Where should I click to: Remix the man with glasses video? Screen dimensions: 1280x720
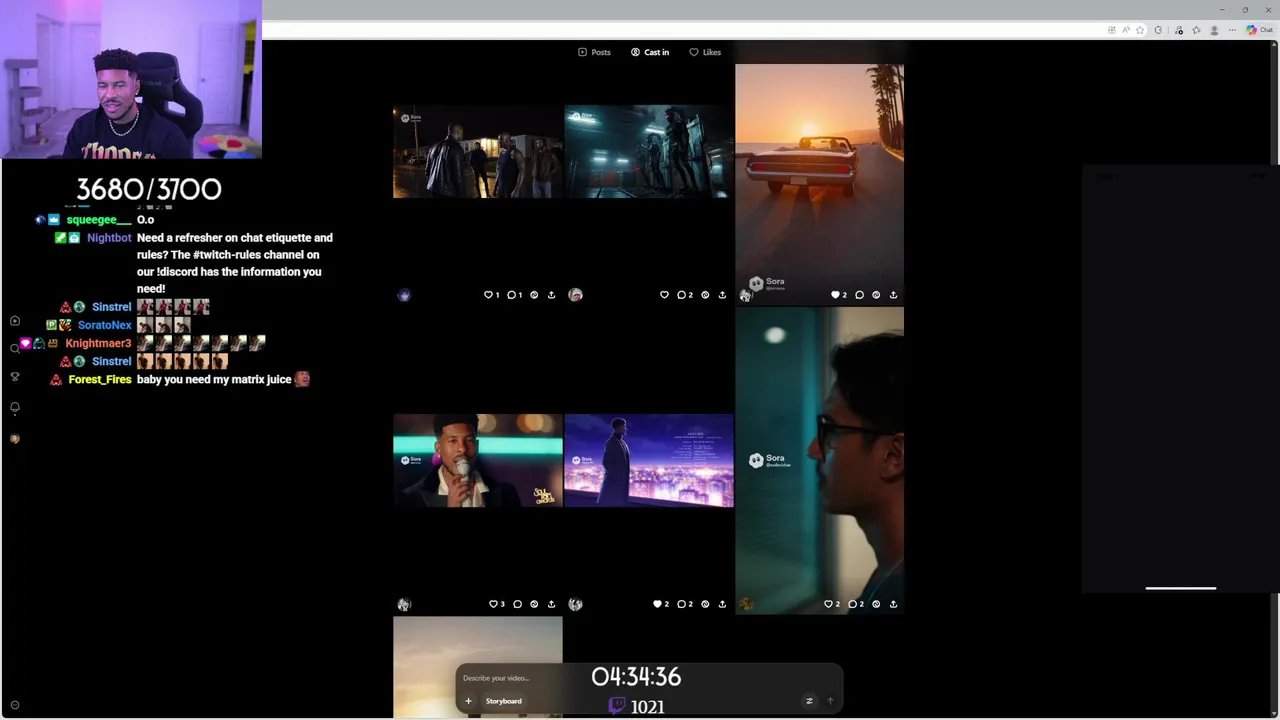coord(876,604)
